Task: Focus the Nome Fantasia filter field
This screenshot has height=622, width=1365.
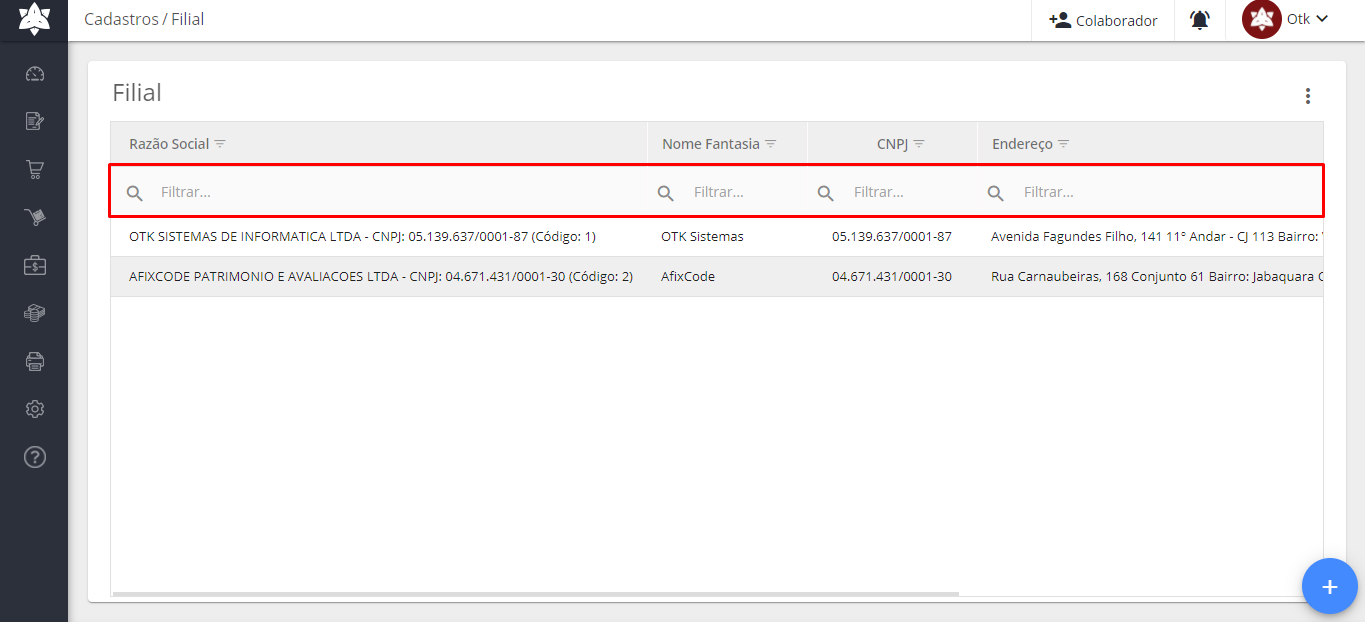Action: pos(745,192)
